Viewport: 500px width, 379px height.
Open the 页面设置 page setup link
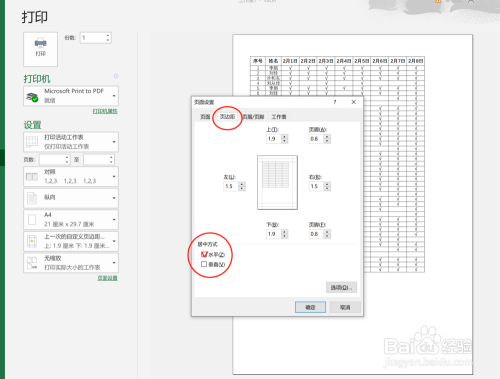(x=107, y=278)
